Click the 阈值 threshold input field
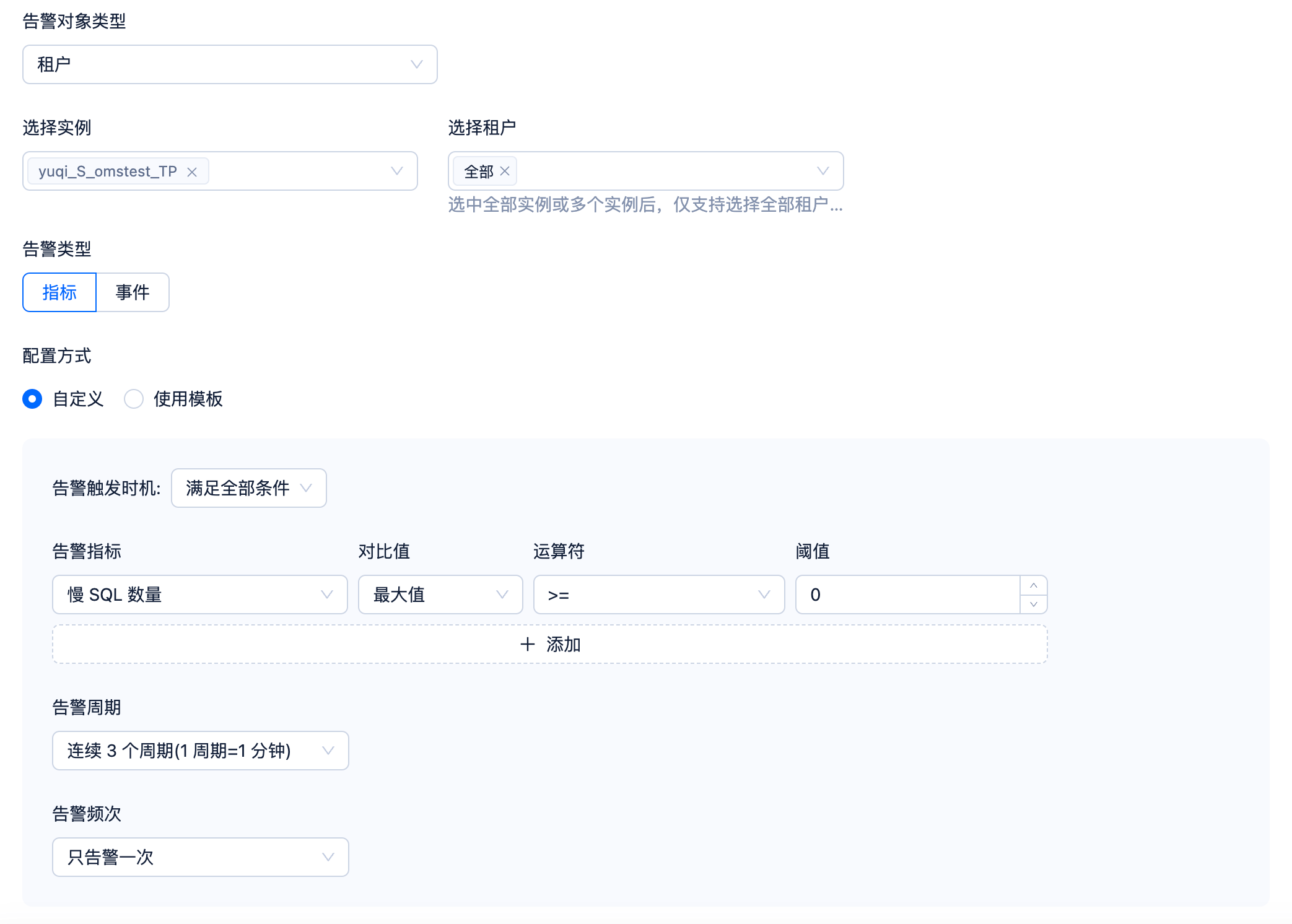Image resolution: width=1292 pixels, height=924 pixels. pos(907,595)
